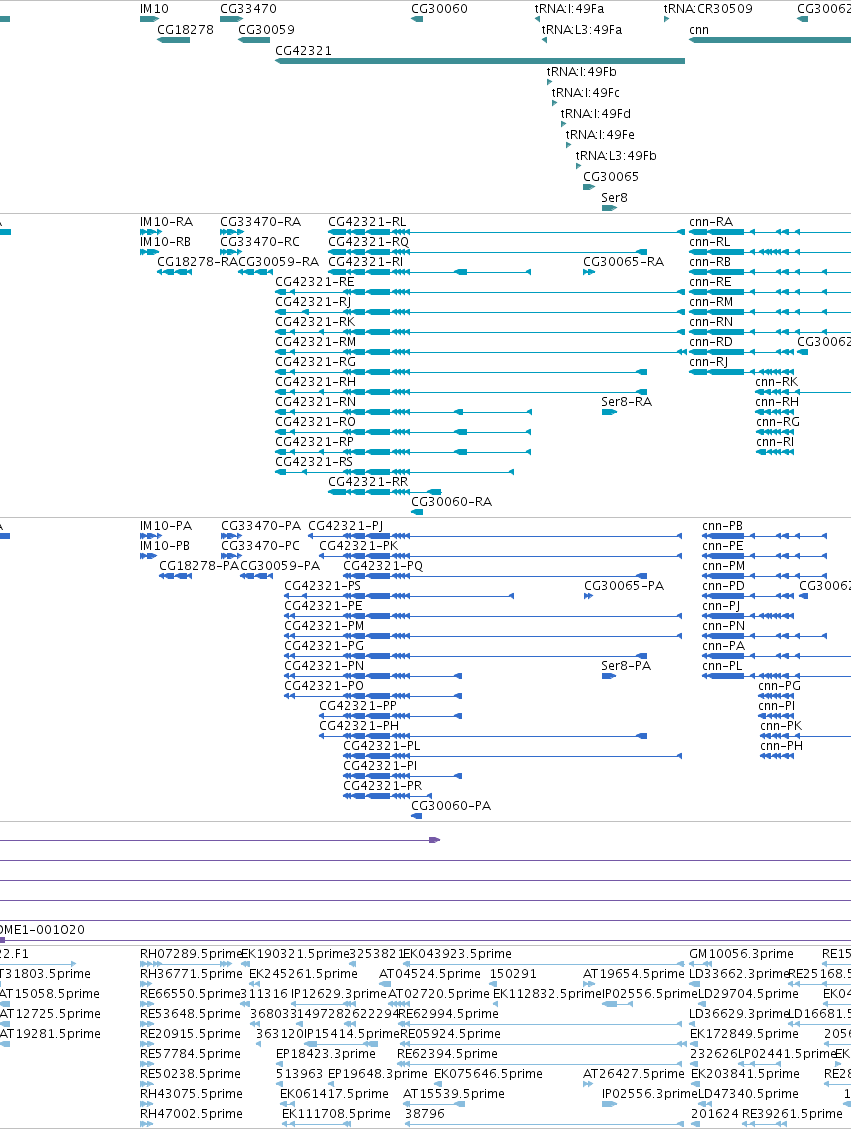The height and width of the screenshot is (1129, 851).
Task: Open the CG42321-RK transcript label
Action: (315, 322)
